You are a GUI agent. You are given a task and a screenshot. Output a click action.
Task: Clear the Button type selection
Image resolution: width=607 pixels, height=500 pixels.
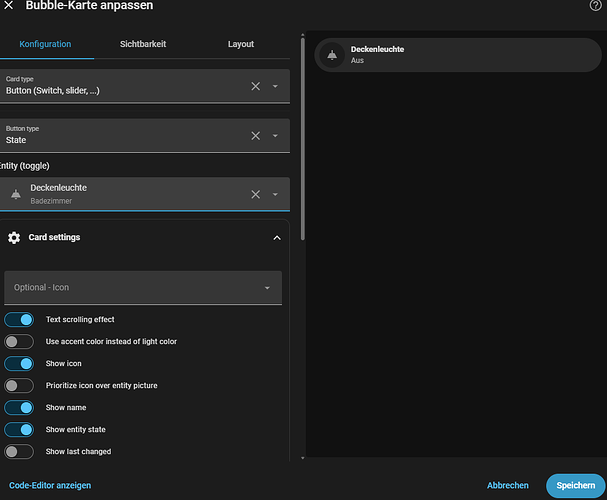255,136
